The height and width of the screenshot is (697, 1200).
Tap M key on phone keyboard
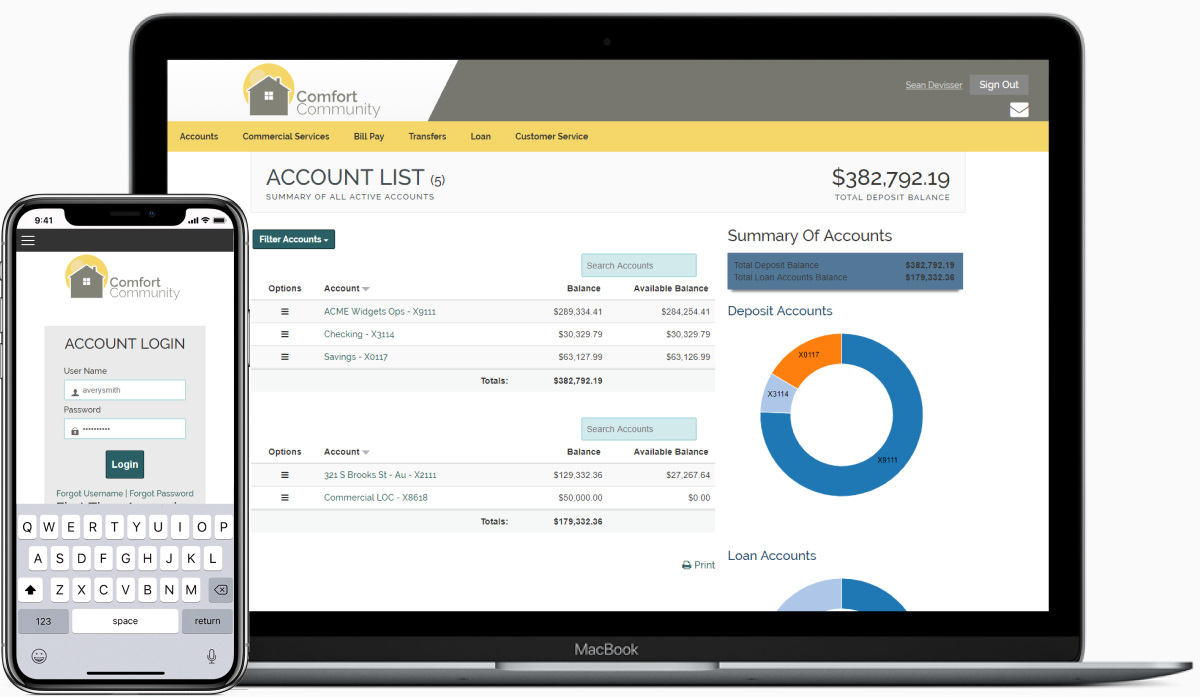coord(191,590)
